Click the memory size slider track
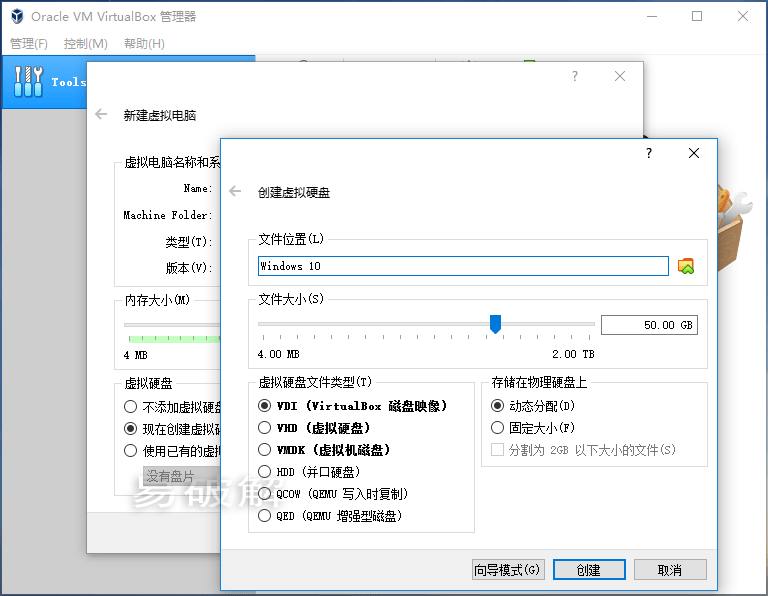This screenshot has width=768, height=596. 172,324
